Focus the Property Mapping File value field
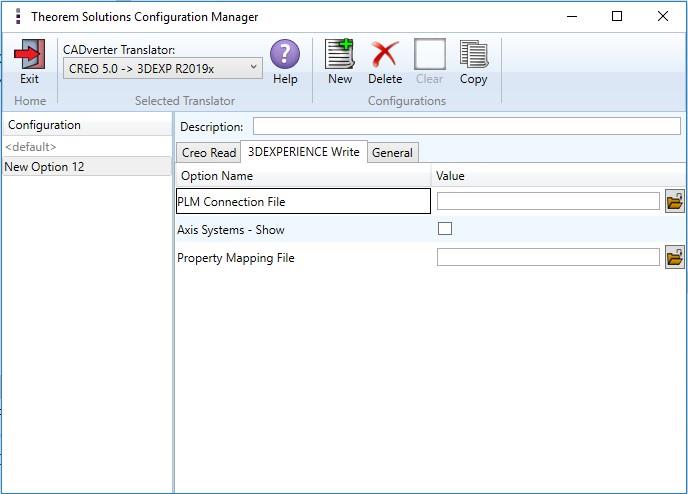 (x=548, y=257)
